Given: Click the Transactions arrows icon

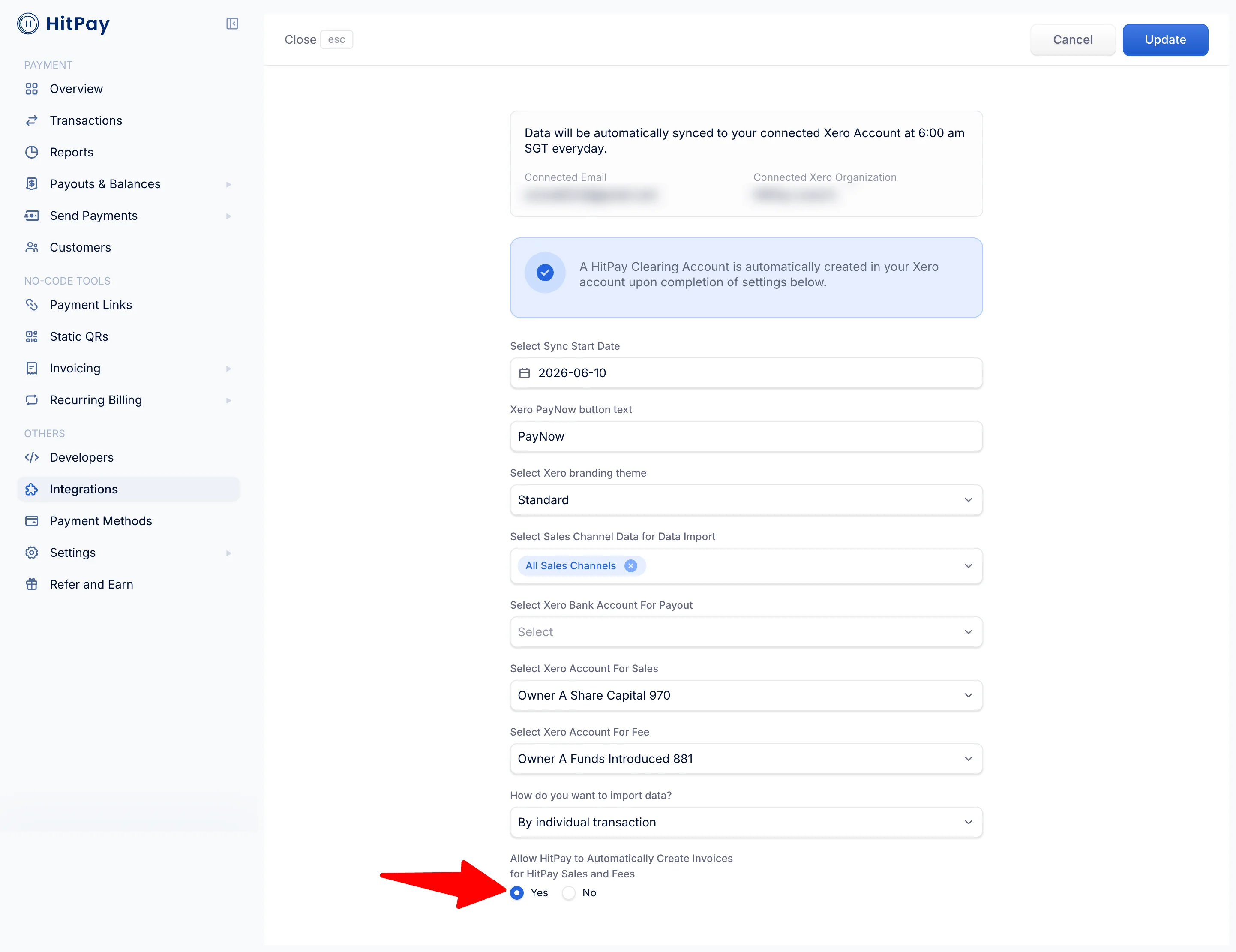Looking at the screenshot, I should [32, 120].
